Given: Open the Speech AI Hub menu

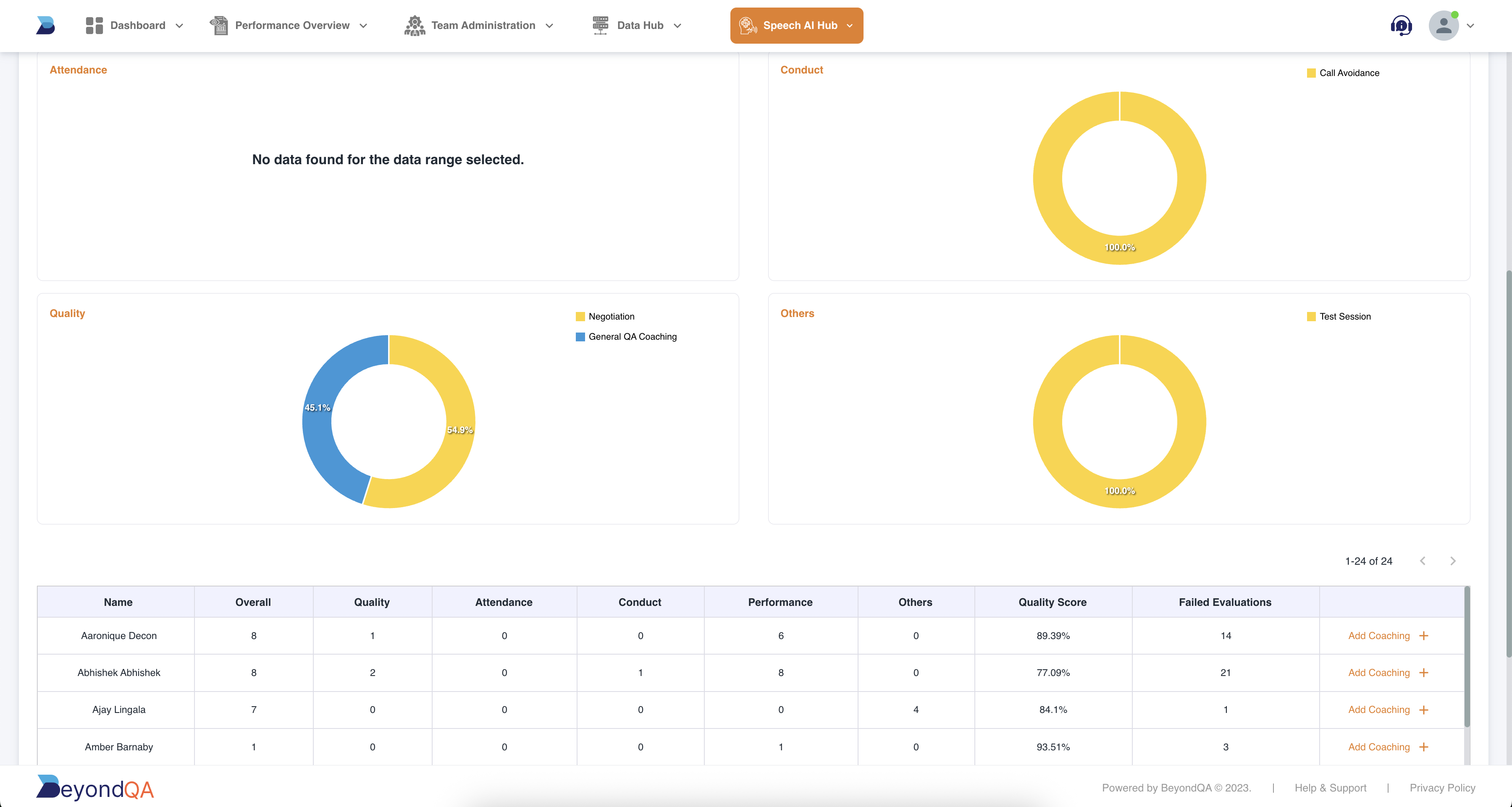Looking at the screenshot, I should coord(799,25).
